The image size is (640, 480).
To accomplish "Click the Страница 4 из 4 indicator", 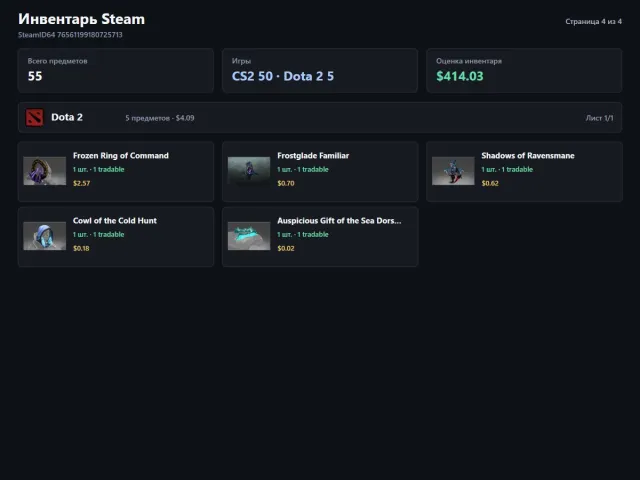I will pyautogui.click(x=593, y=21).
